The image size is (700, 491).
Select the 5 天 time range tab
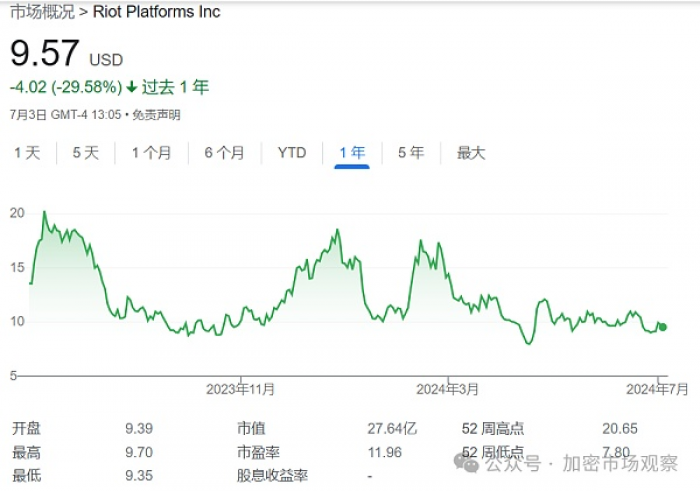(85, 153)
